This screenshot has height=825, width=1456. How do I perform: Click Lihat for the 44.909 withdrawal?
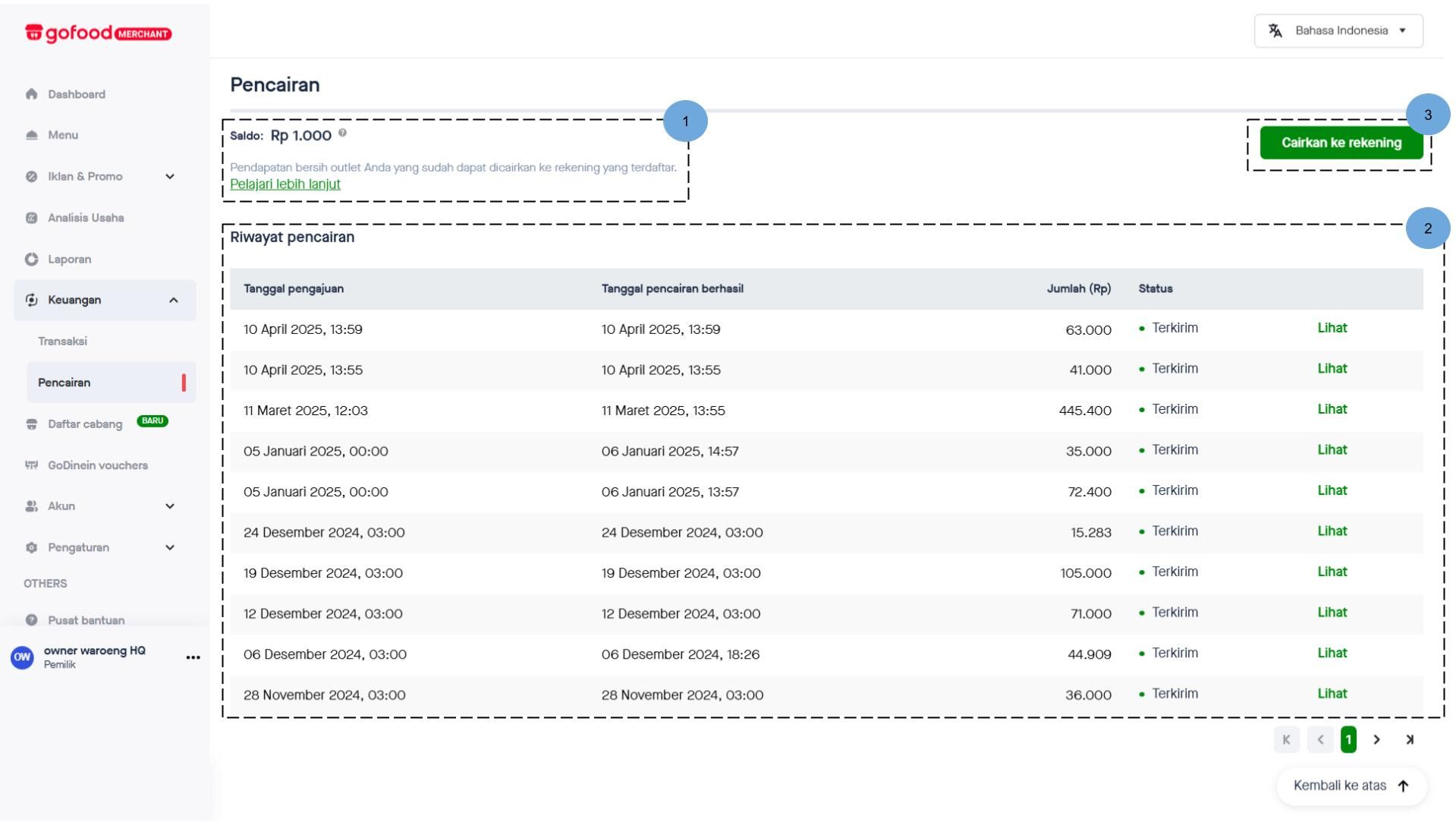(x=1332, y=653)
